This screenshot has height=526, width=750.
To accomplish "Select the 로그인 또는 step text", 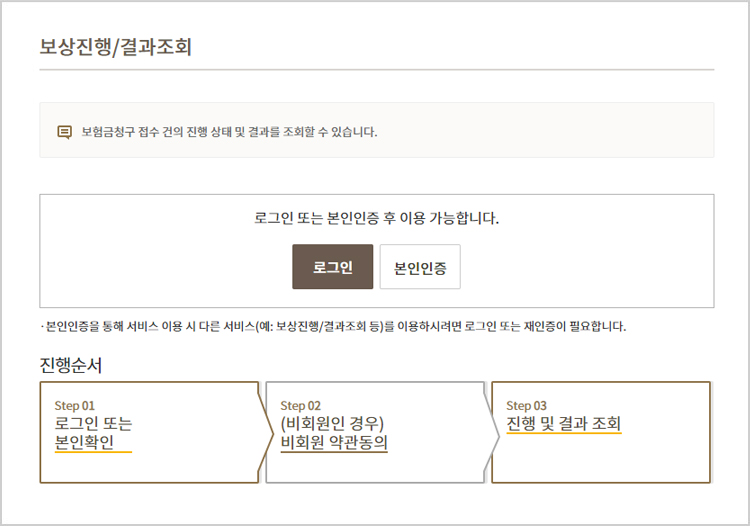I will tap(93, 423).
